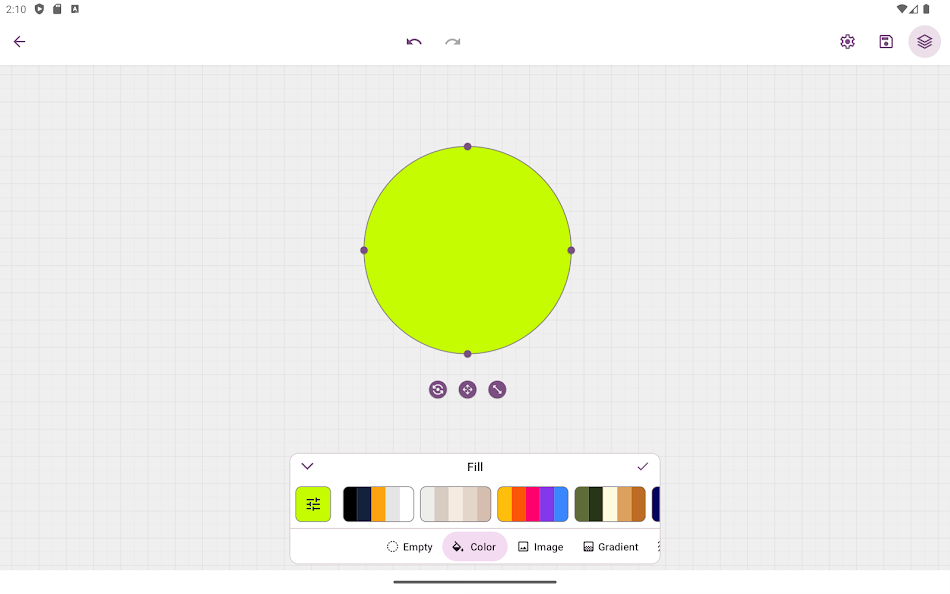950x594 pixels.
Task: Select the move handle below the circle
Action: 467,389
